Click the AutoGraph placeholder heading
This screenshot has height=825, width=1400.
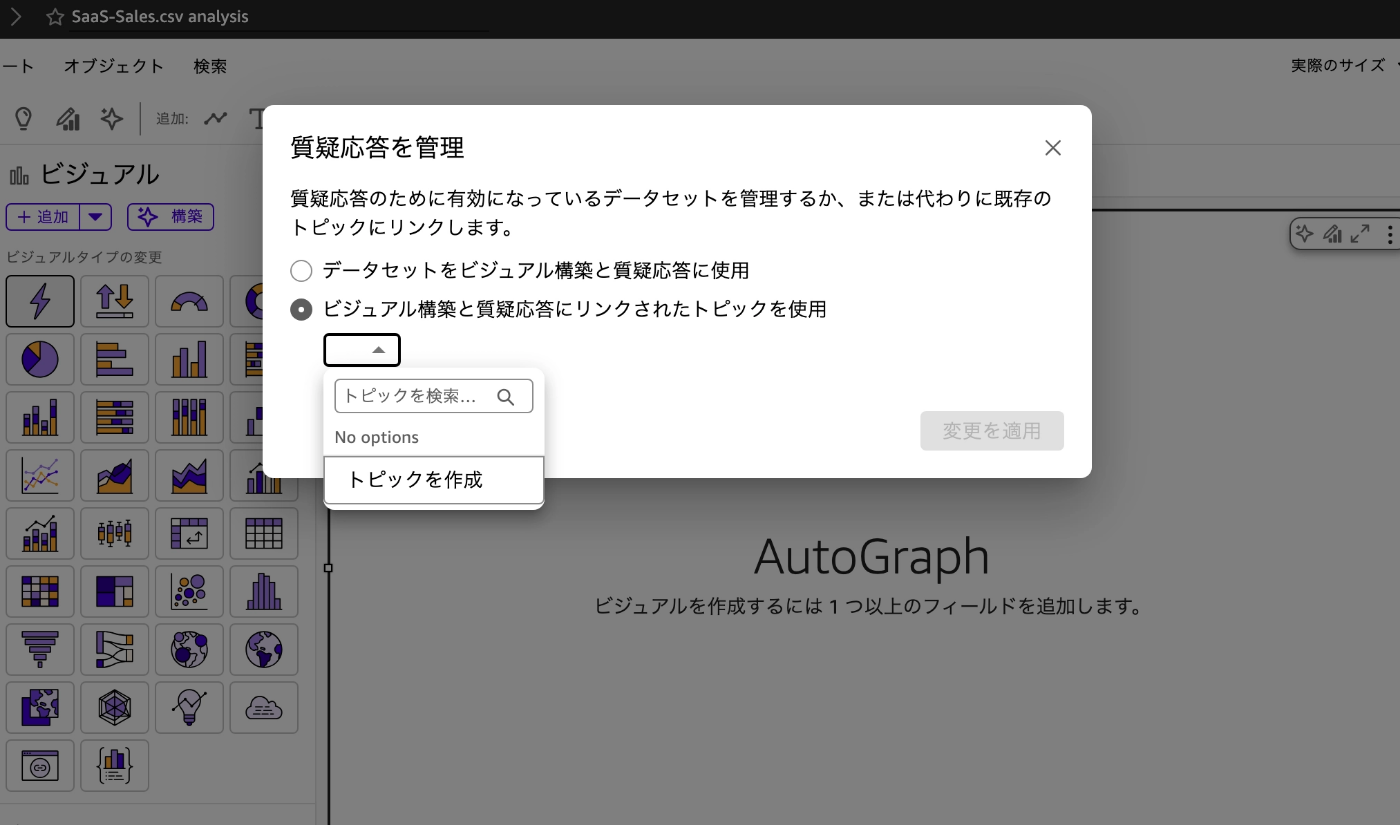(872, 556)
